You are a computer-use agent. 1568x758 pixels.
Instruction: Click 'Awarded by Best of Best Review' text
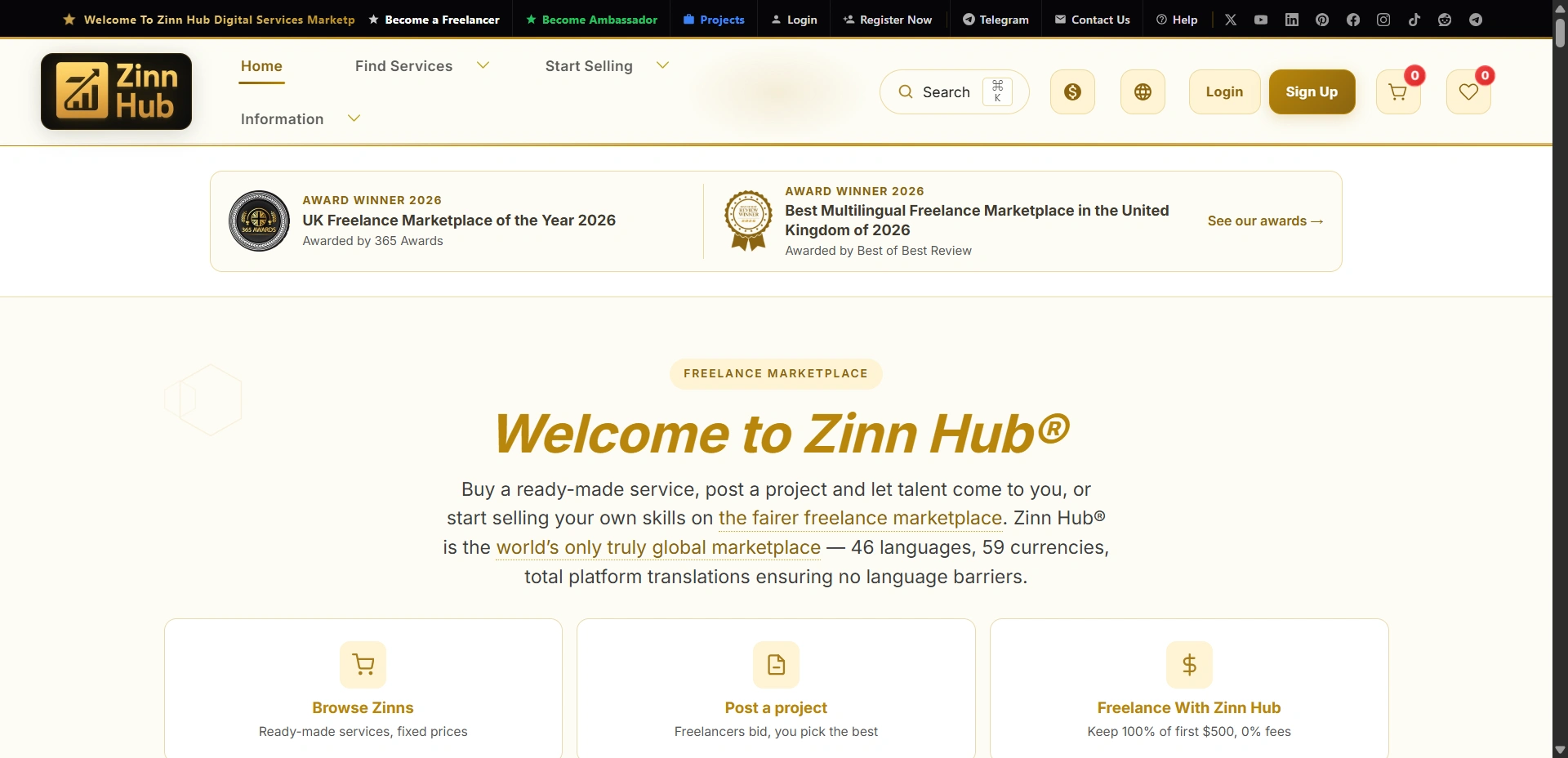click(x=878, y=251)
